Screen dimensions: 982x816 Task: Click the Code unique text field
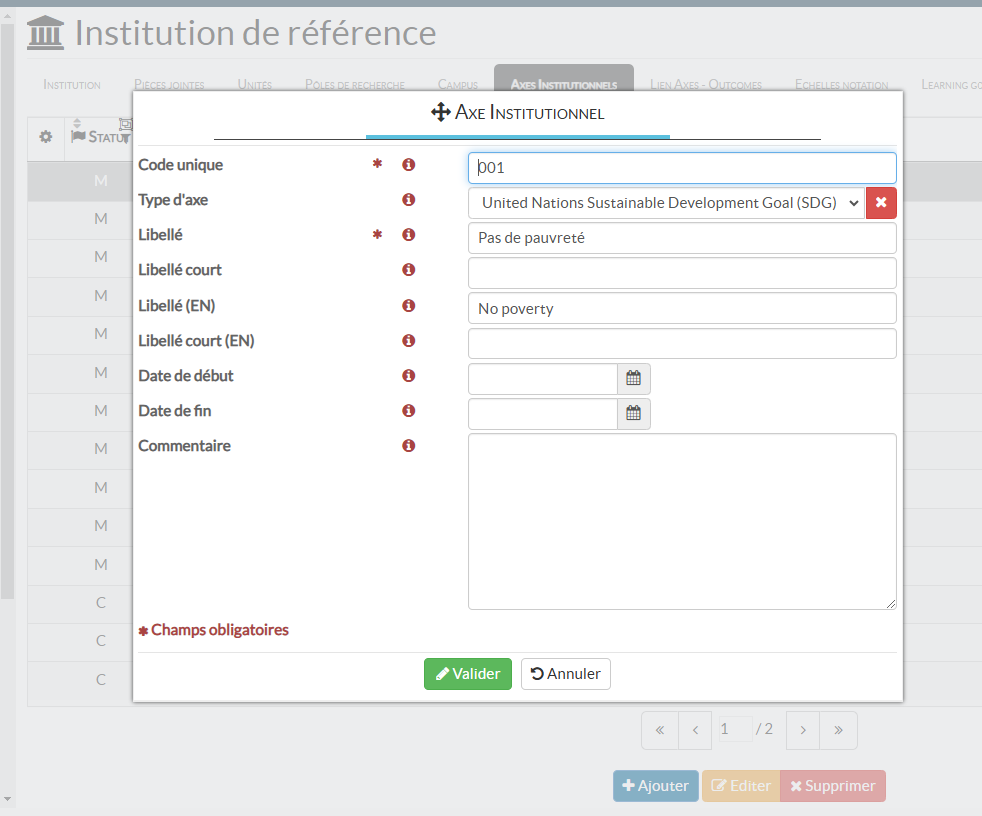point(682,168)
